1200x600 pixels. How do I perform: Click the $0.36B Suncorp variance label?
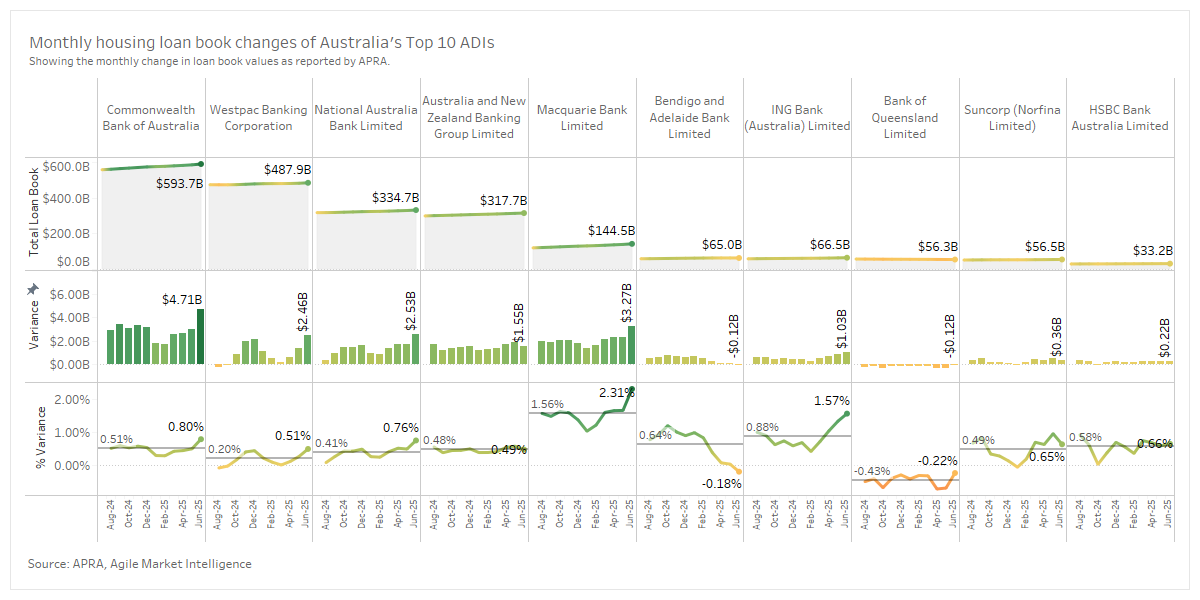click(1057, 337)
